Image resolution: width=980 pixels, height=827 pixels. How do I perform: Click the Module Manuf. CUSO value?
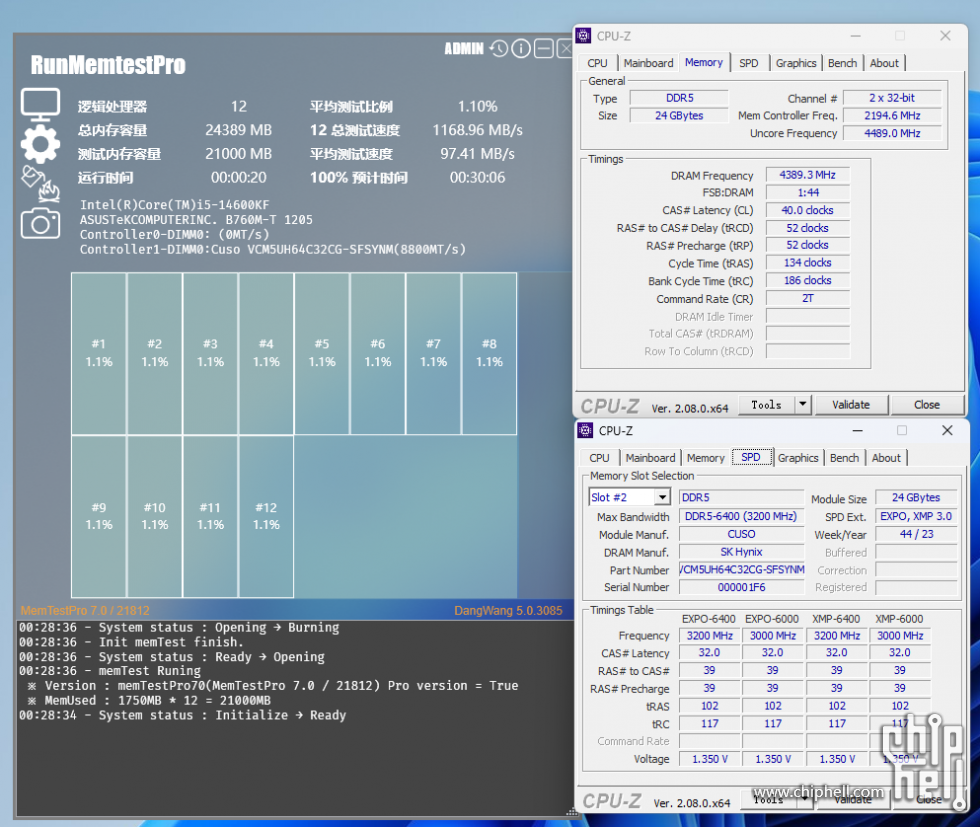coord(741,534)
